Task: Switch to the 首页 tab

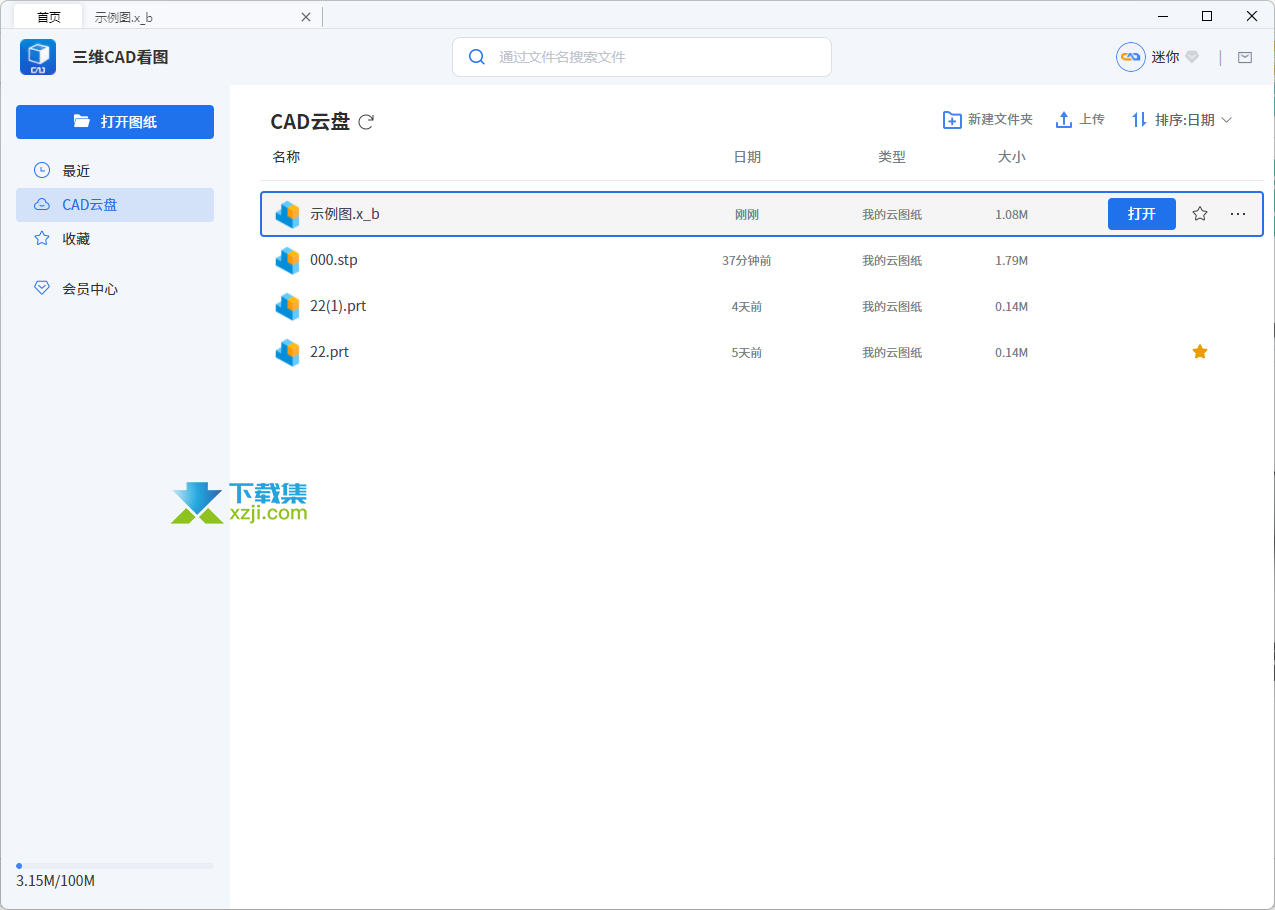Action: click(x=48, y=17)
